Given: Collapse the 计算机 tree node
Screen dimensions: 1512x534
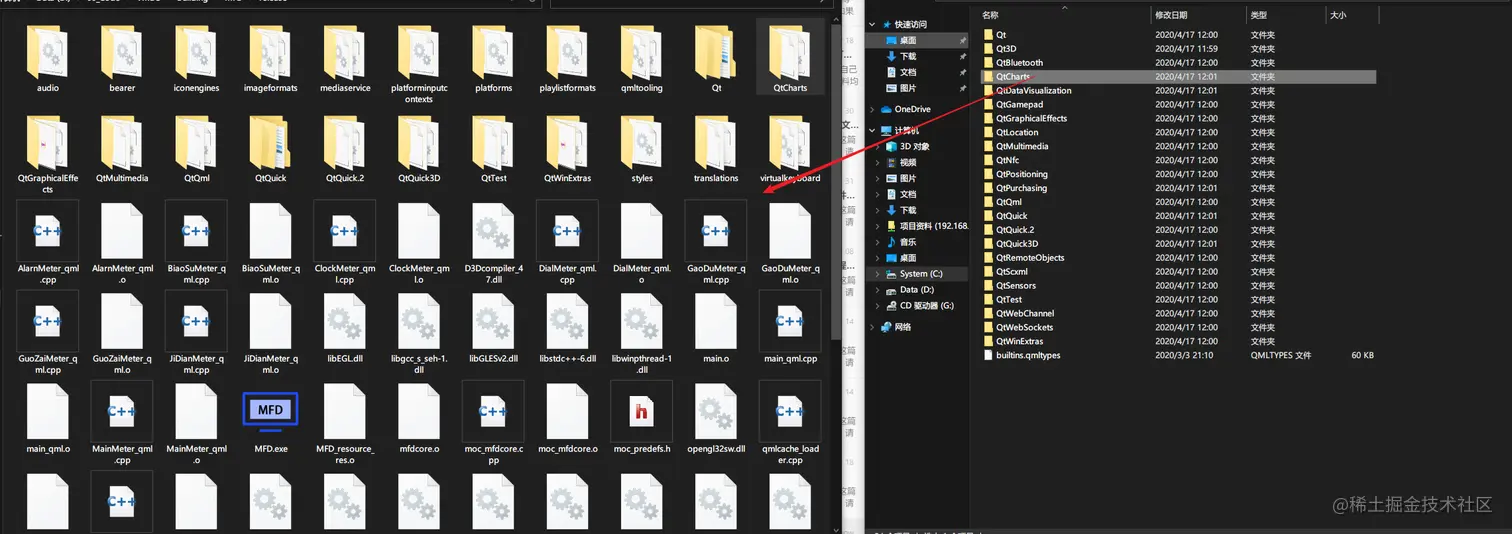Looking at the screenshot, I should click(872, 130).
